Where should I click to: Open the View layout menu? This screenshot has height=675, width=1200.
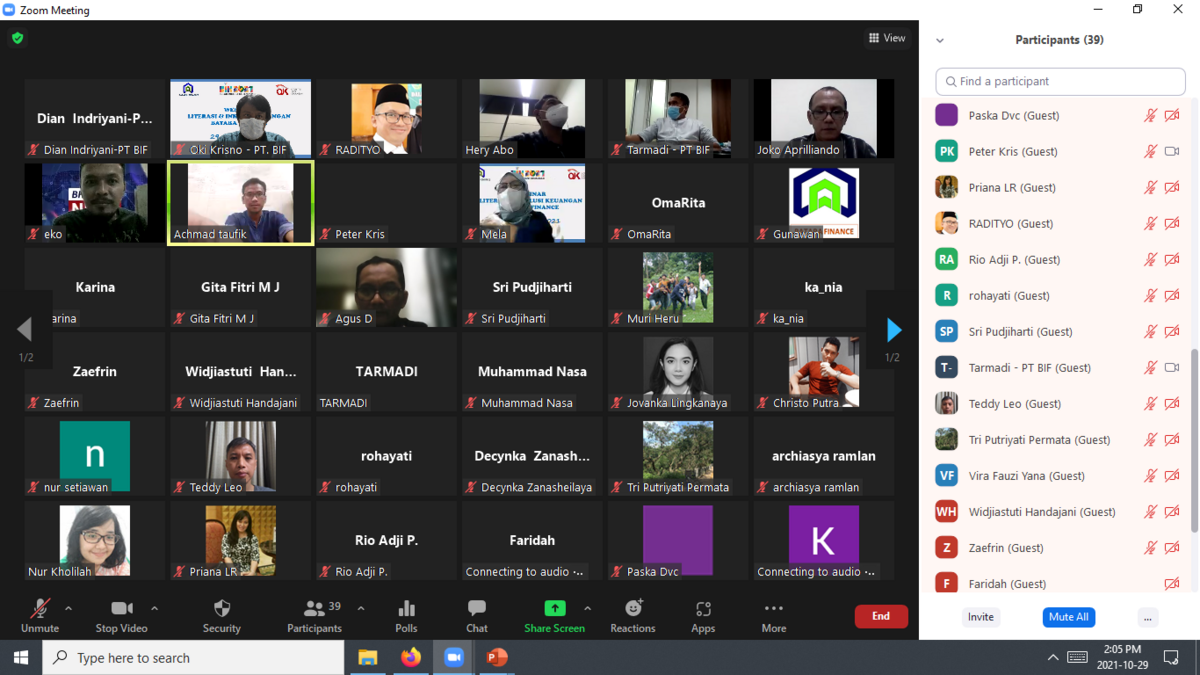[887, 38]
